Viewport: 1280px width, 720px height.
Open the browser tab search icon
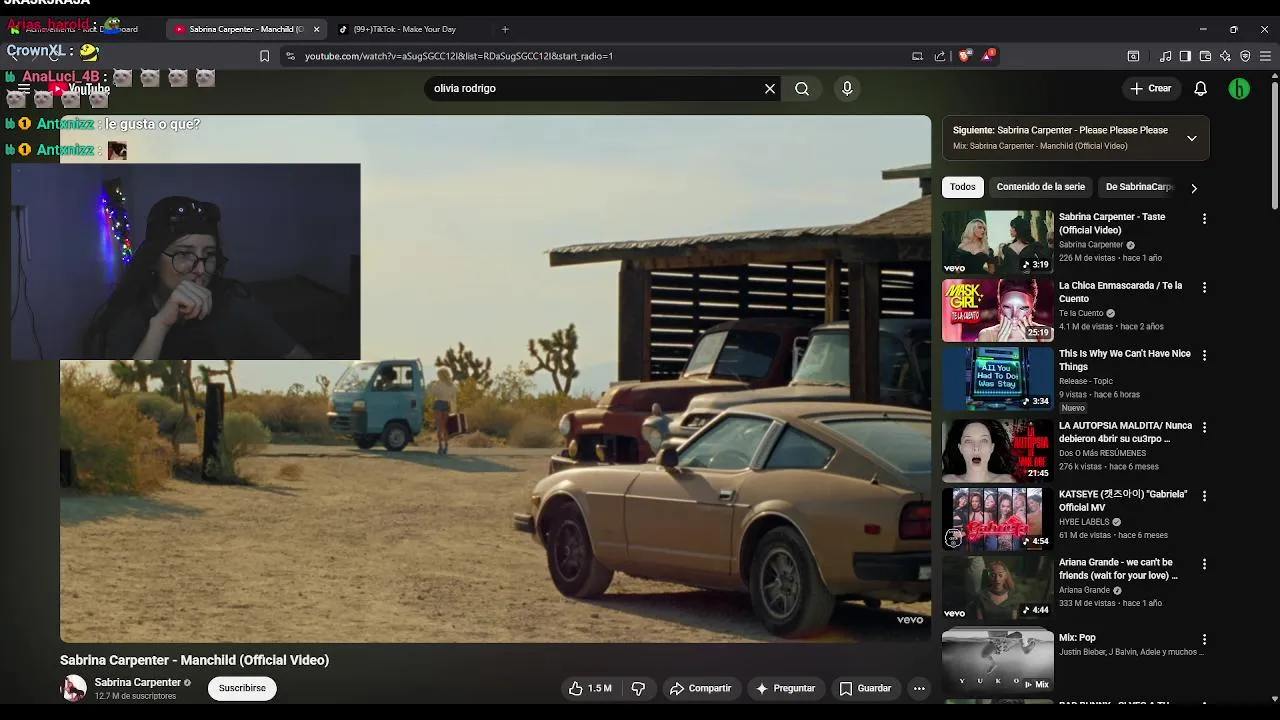[1133, 56]
